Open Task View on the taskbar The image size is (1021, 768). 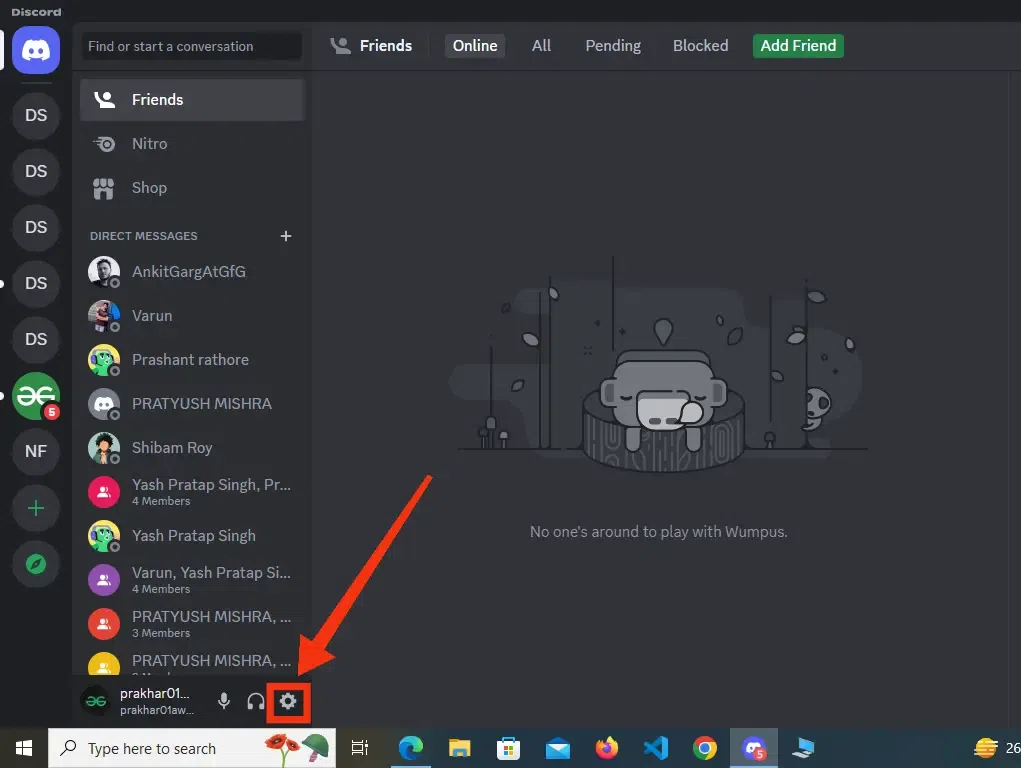(359, 748)
